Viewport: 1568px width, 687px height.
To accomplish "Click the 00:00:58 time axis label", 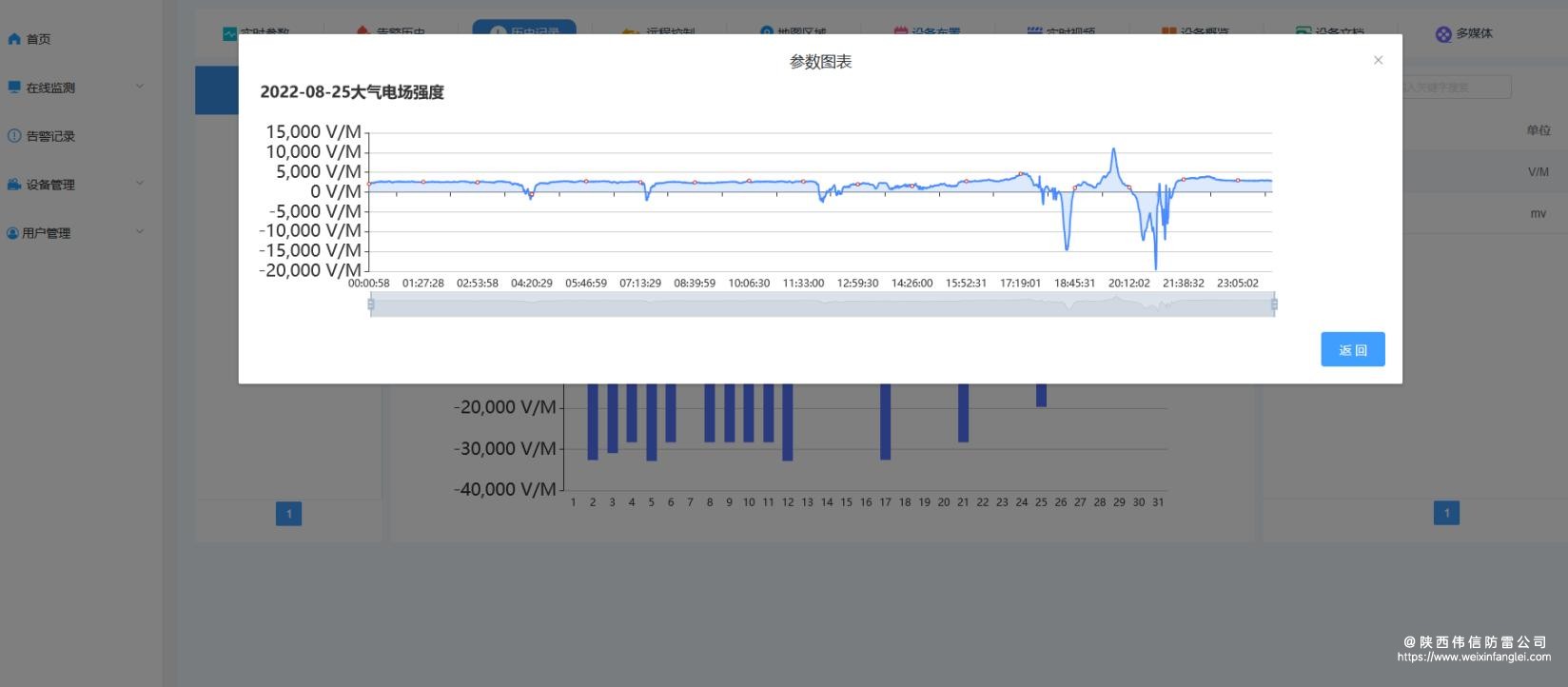I will pyautogui.click(x=369, y=284).
